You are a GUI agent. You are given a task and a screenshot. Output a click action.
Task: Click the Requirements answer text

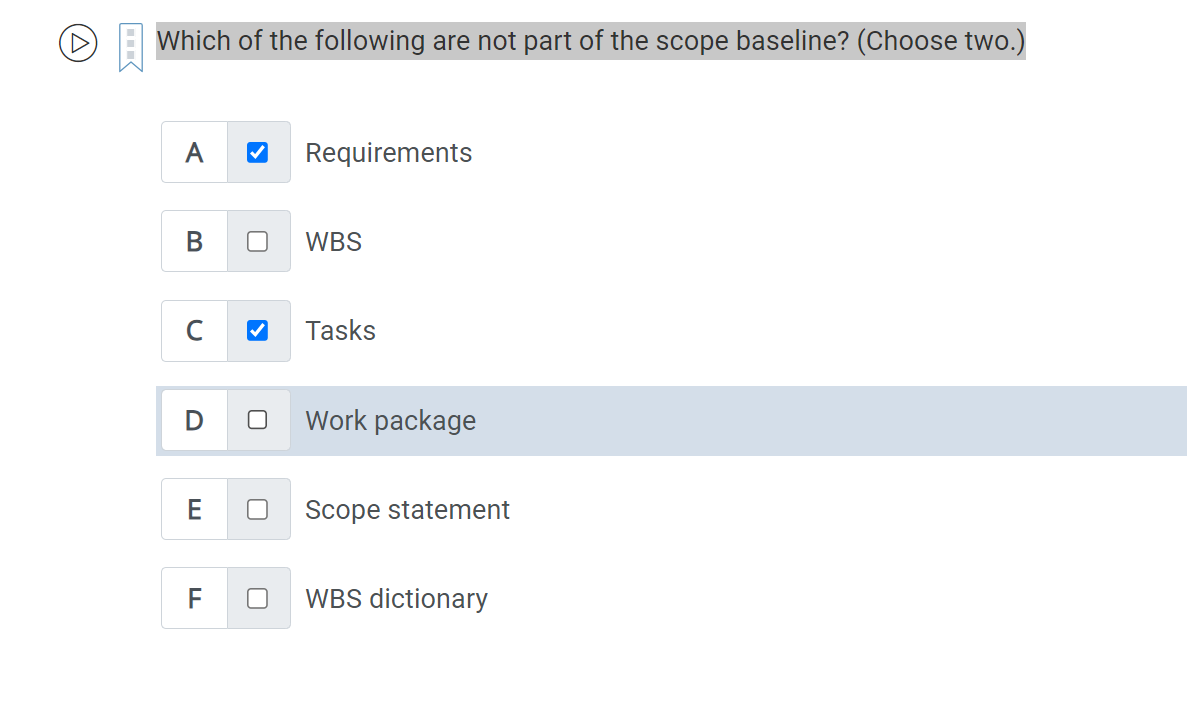388,153
